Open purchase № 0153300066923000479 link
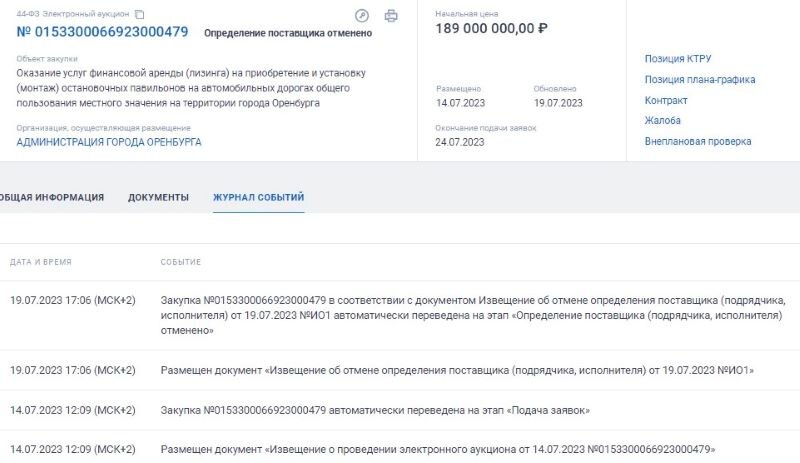 (x=103, y=32)
